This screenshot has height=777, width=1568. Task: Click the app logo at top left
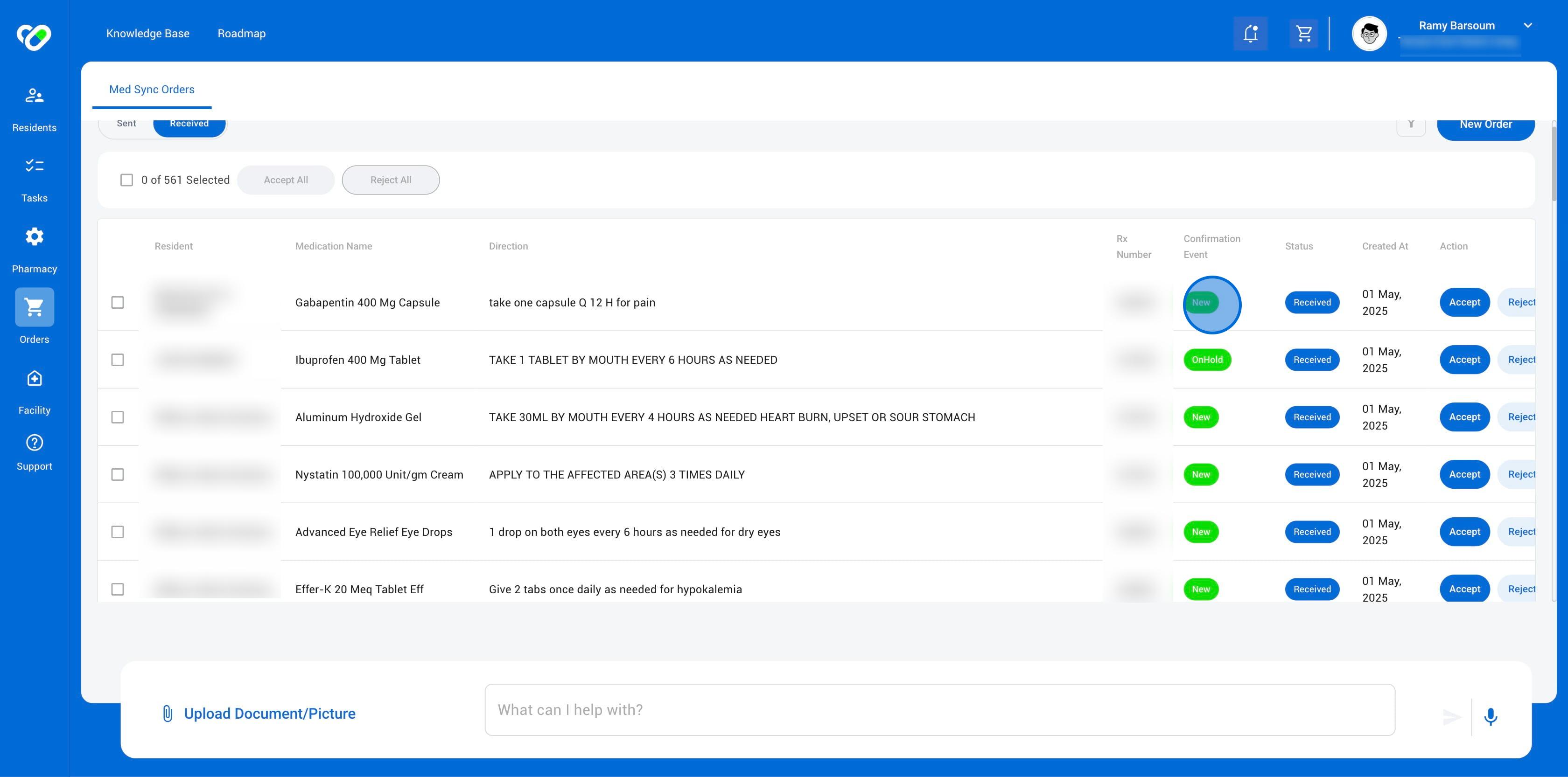(34, 36)
